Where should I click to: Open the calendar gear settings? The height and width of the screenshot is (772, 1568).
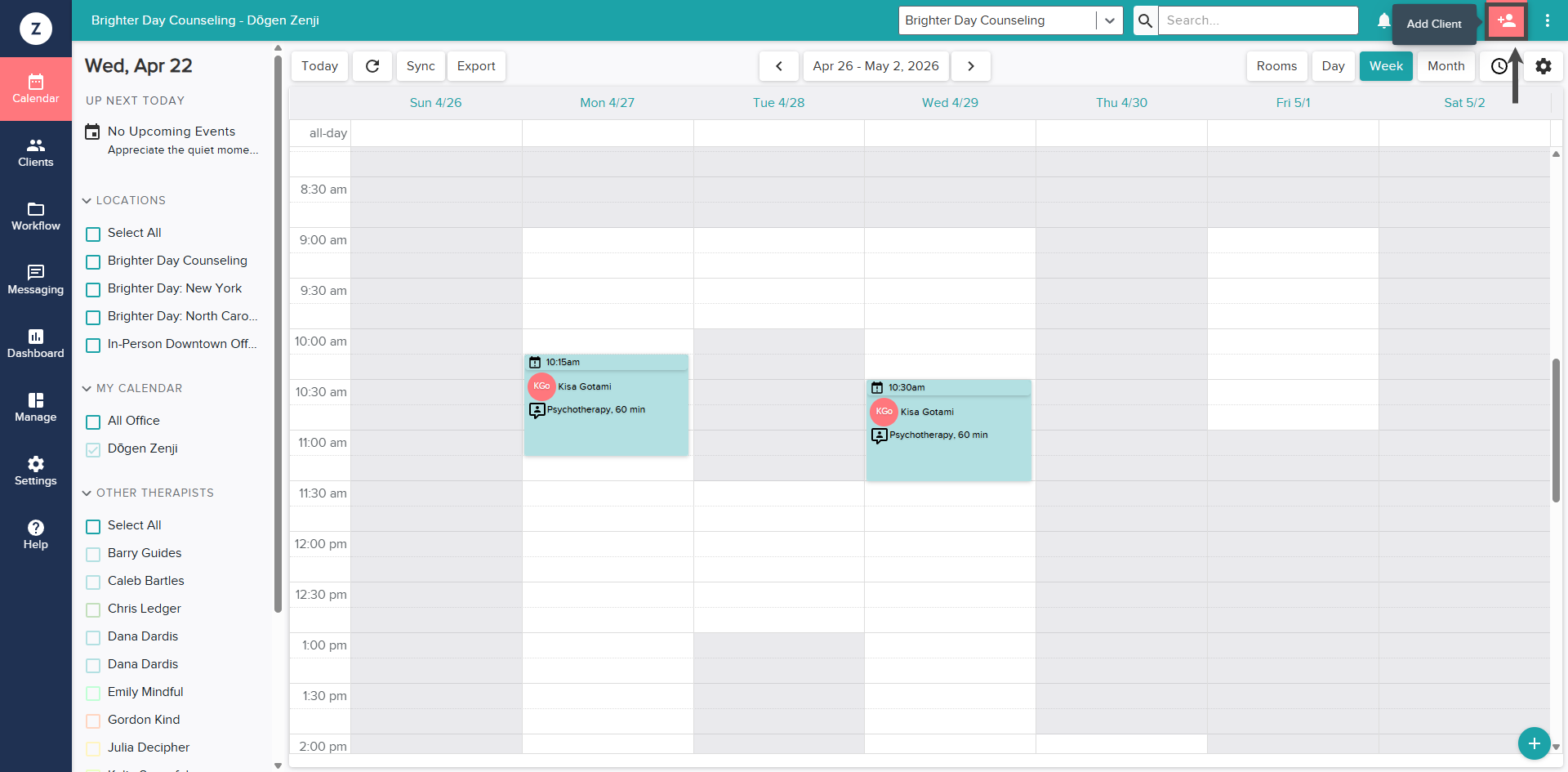[x=1543, y=66]
